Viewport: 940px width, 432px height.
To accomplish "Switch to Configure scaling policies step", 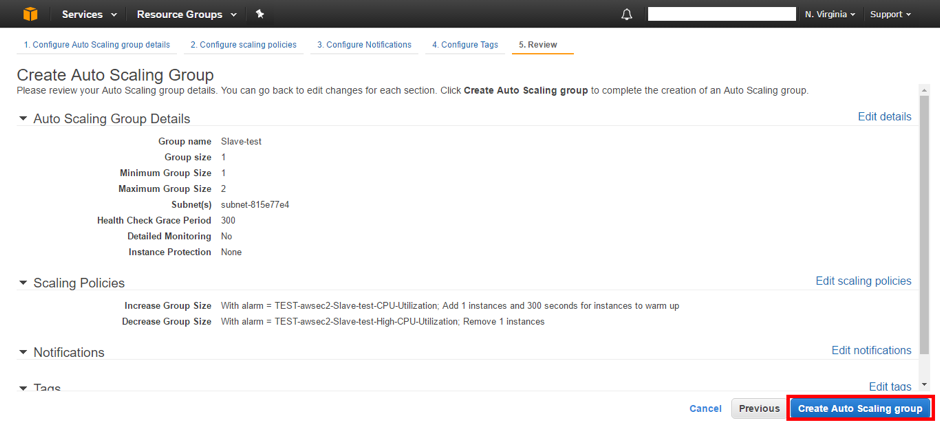I will click(x=243, y=45).
